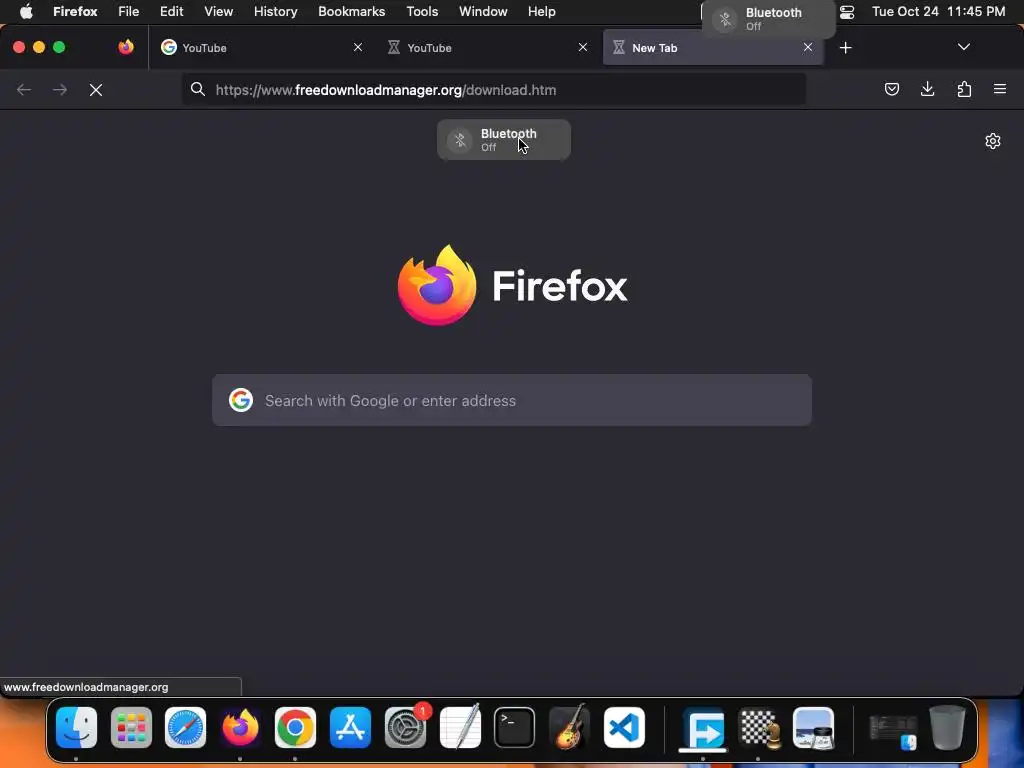This screenshot has height=768, width=1024.
Task: Open the Downloads panel
Action: tap(927, 89)
